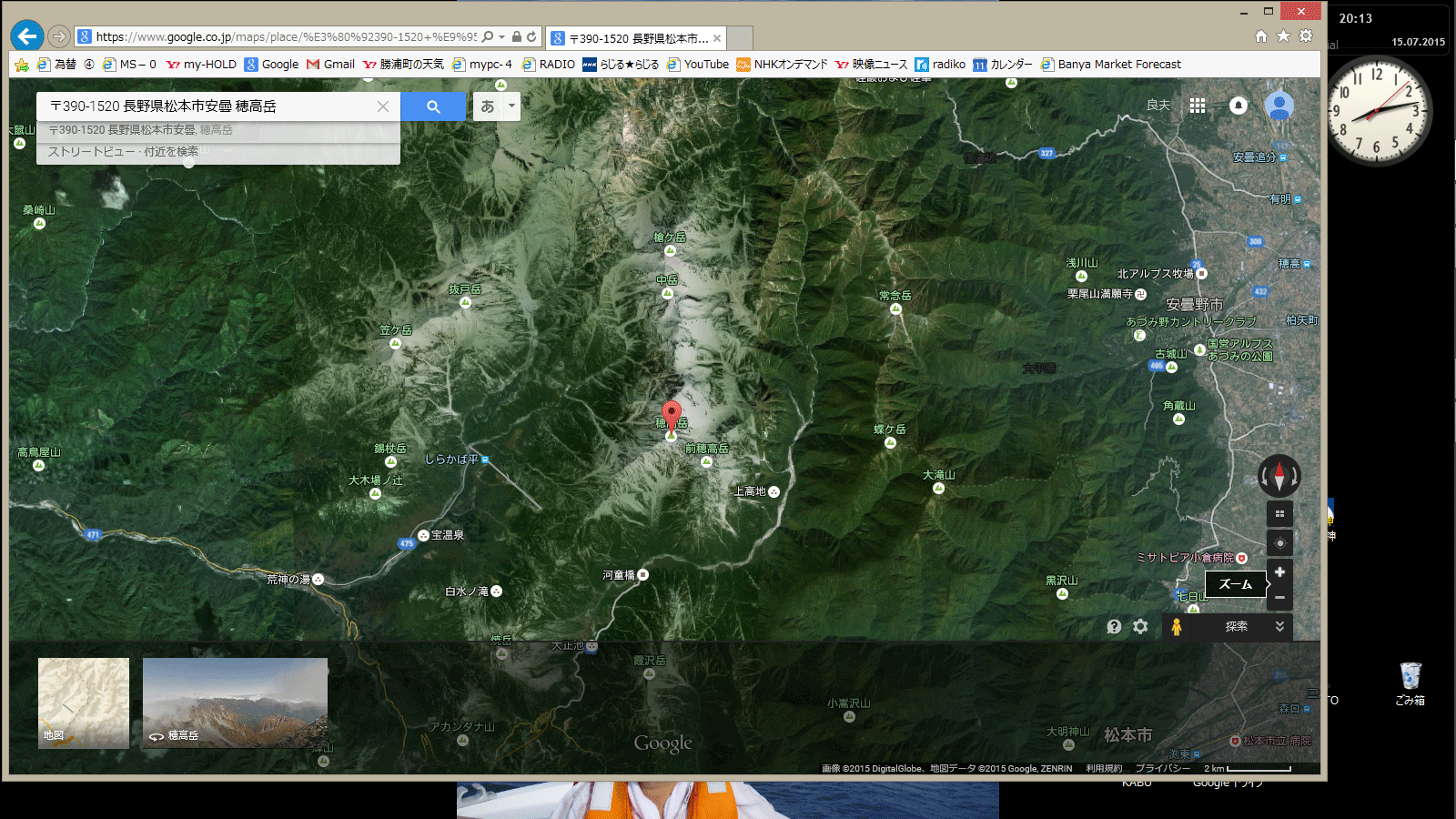Open the らじる★らじる NHK bookmark

(x=621, y=65)
